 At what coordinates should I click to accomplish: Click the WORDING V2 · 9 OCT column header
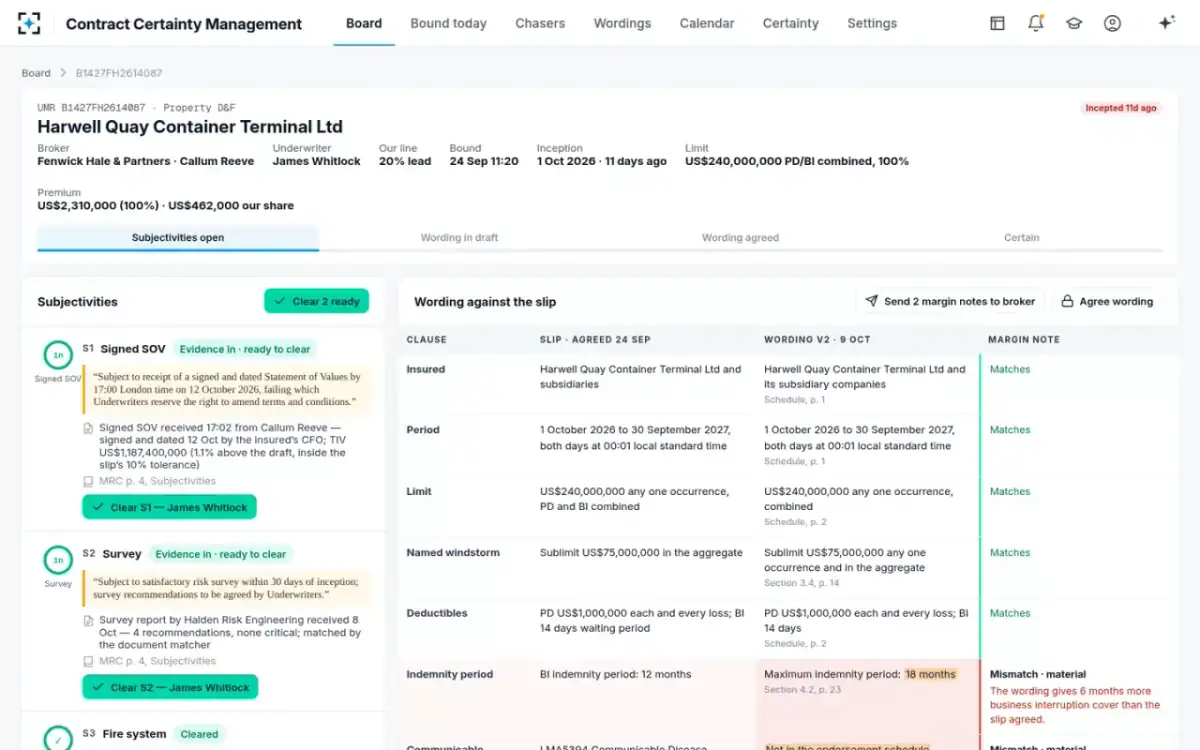[817, 340]
